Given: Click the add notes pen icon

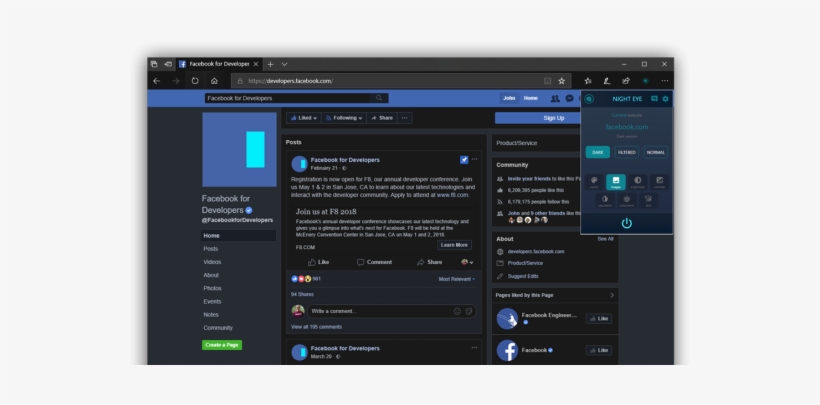Looking at the screenshot, I should click(607, 81).
